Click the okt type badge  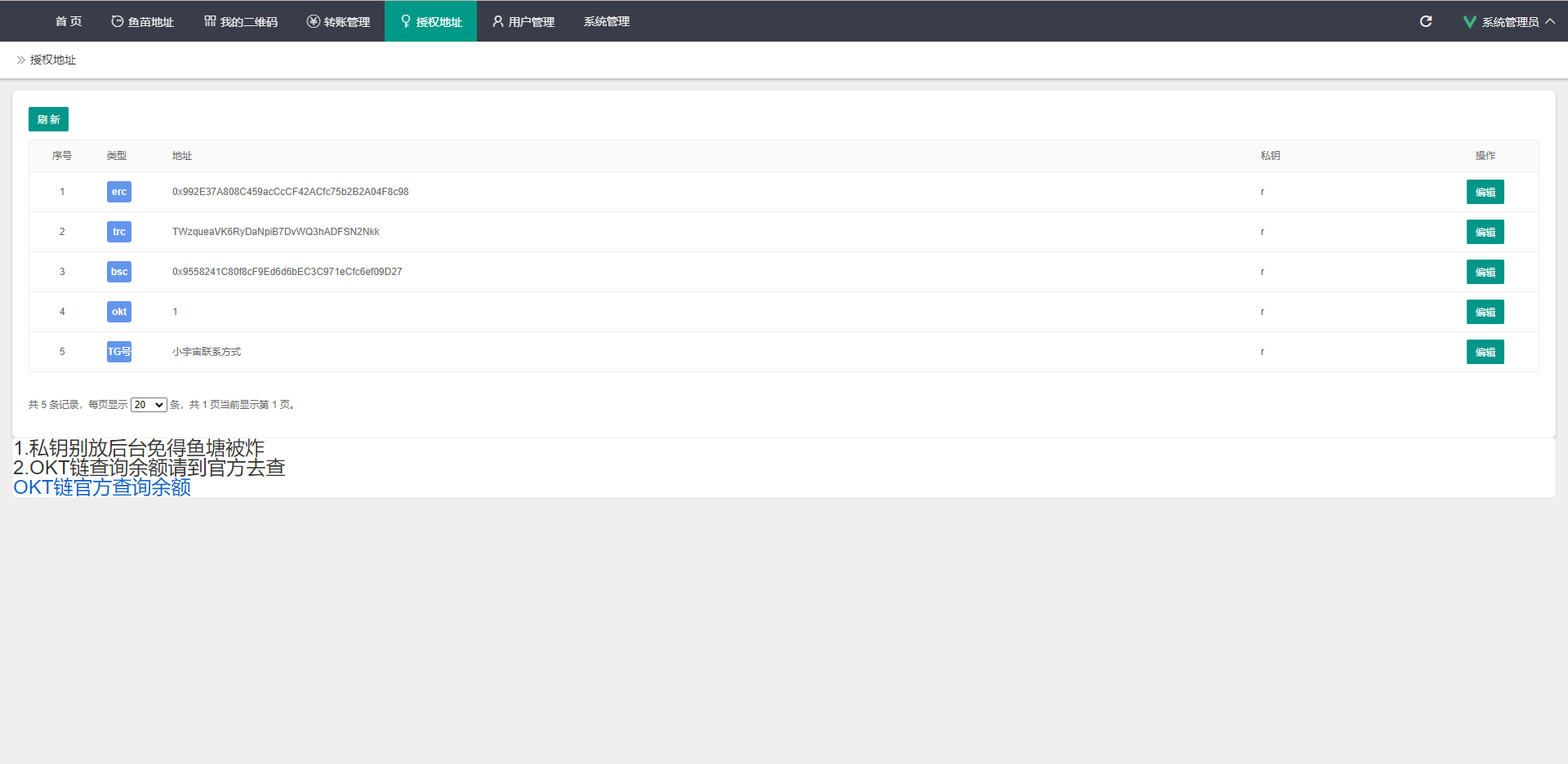119,312
